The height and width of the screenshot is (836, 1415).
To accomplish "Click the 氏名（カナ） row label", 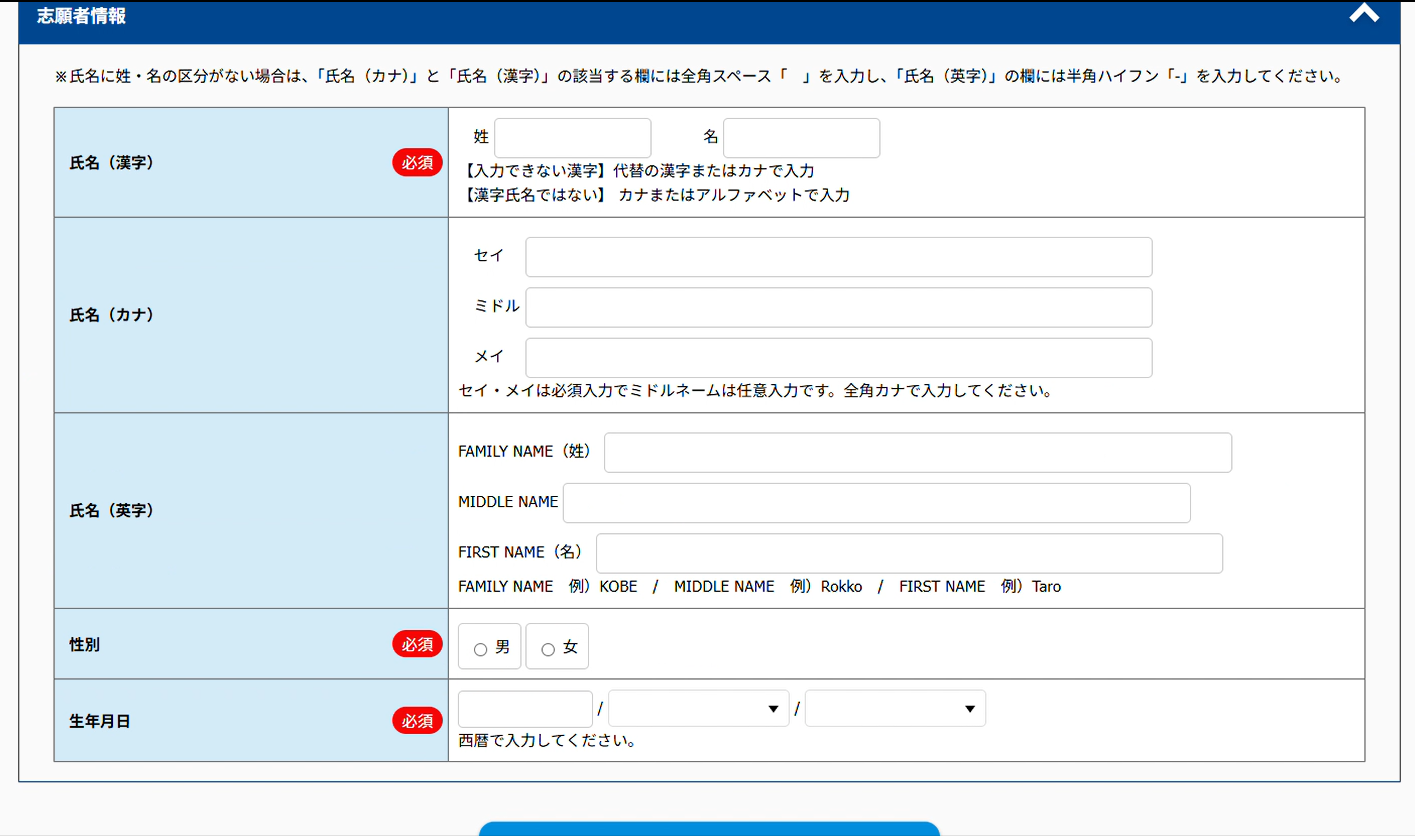I will pyautogui.click(x=111, y=315).
